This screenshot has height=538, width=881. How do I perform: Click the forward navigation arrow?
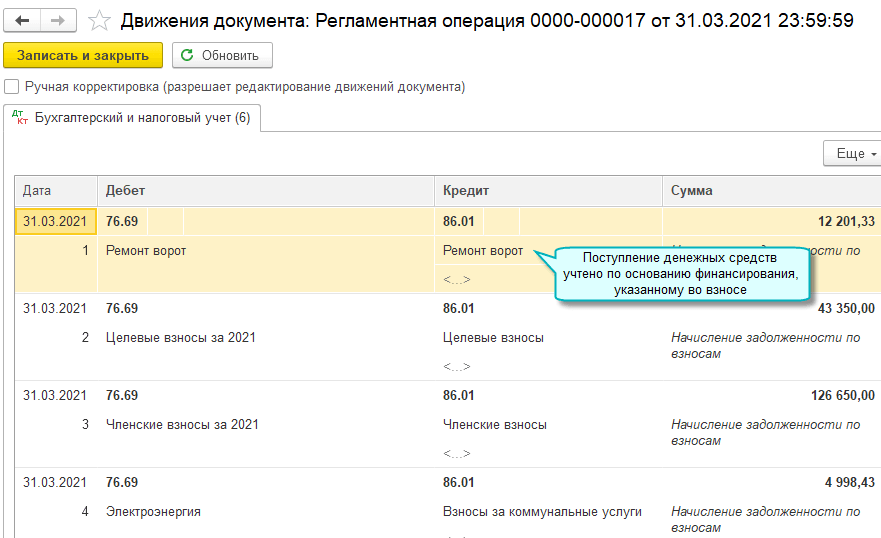tap(58, 20)
